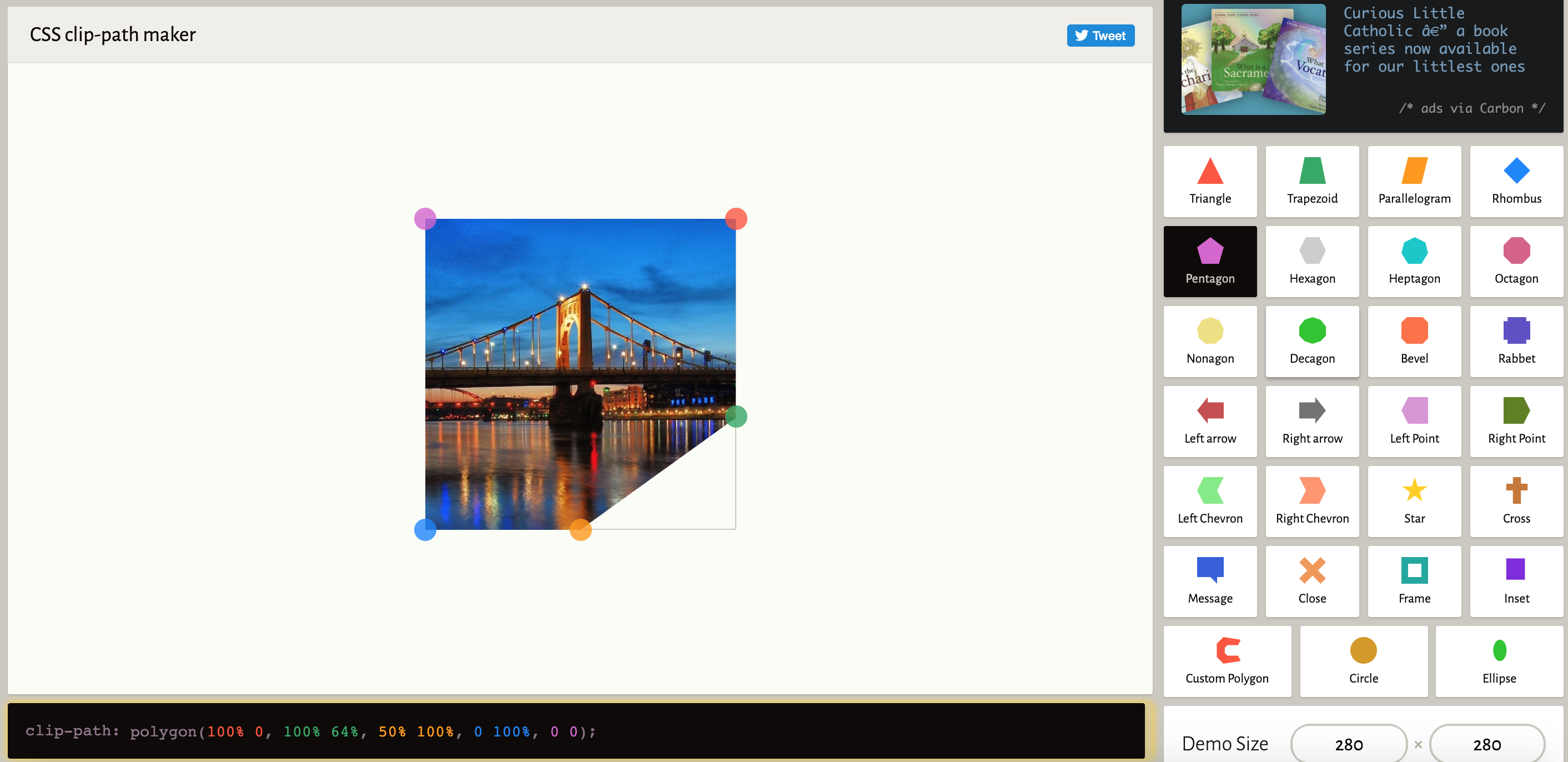Select the Circle clip-path type
Viewport: 1568px width, 762px height.
1363,661
